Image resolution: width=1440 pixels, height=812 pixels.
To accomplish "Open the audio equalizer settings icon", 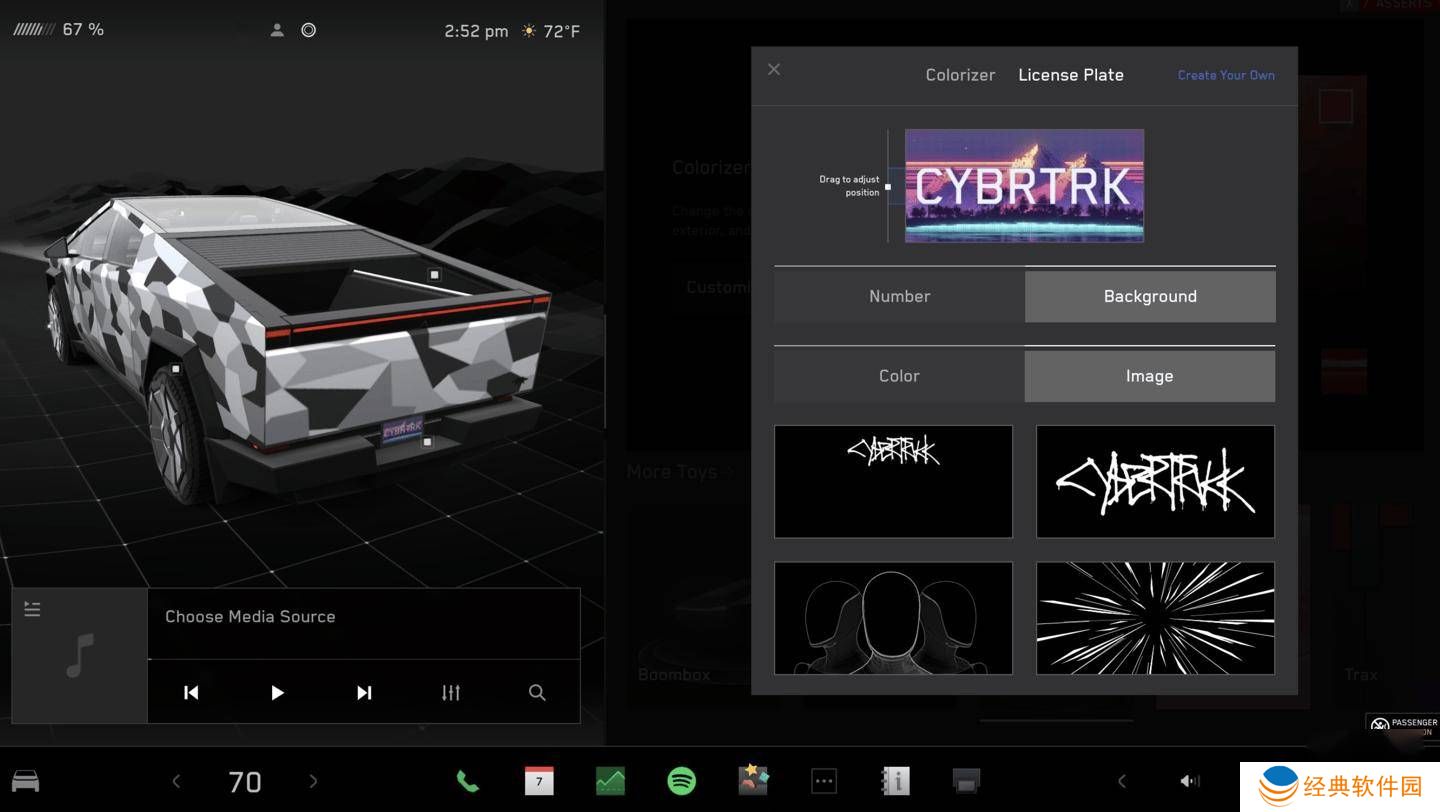I will click(x=451, y=692).
